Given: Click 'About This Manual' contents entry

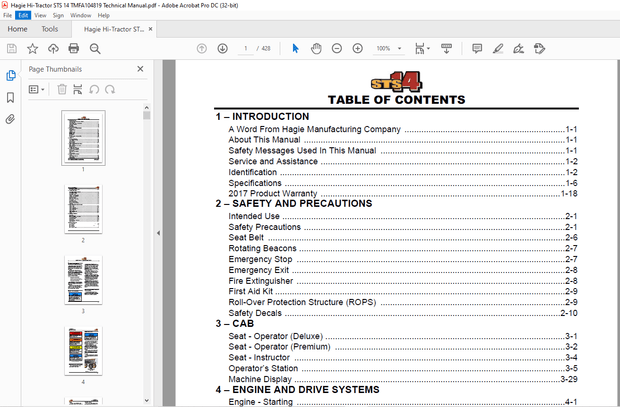Looking at the screenshot, I should click(x=264, y=140).
